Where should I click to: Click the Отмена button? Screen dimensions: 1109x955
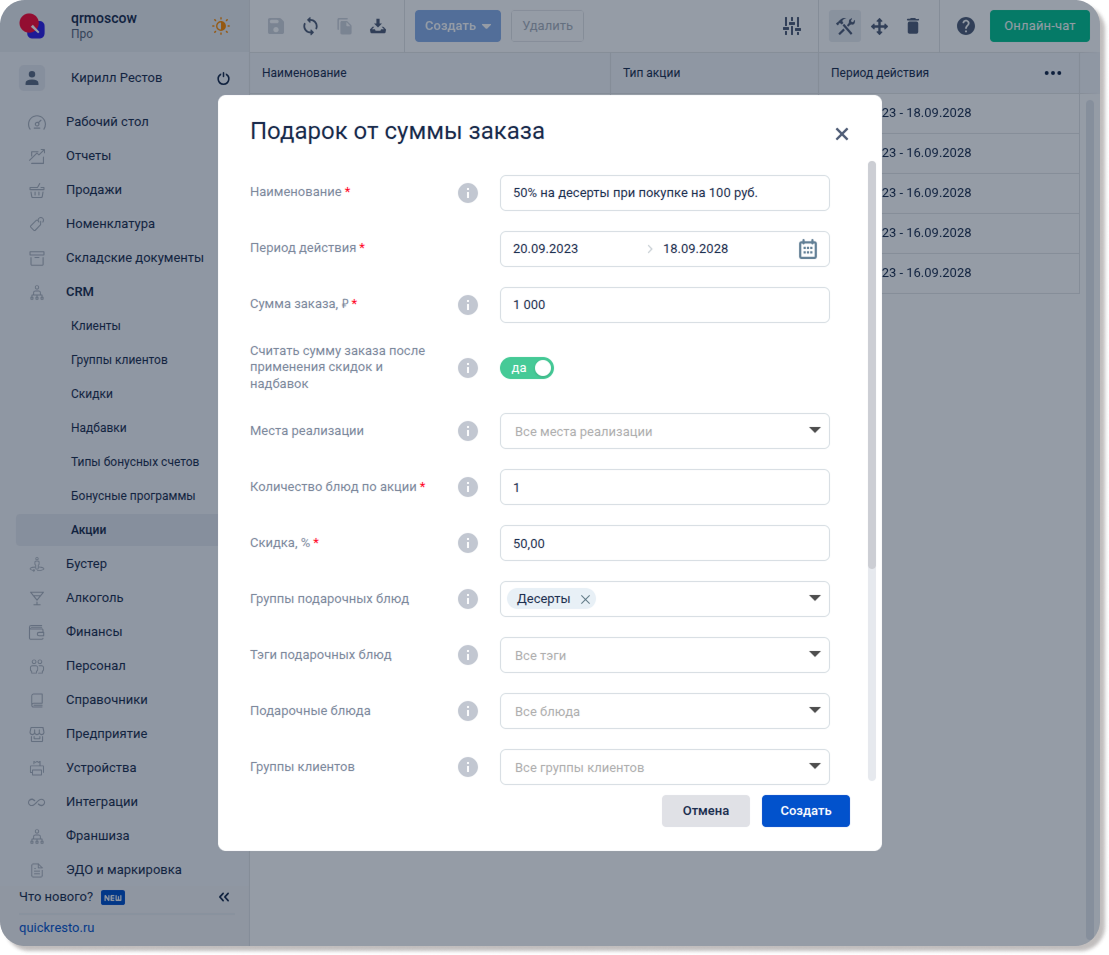click(x=705, y=811)
